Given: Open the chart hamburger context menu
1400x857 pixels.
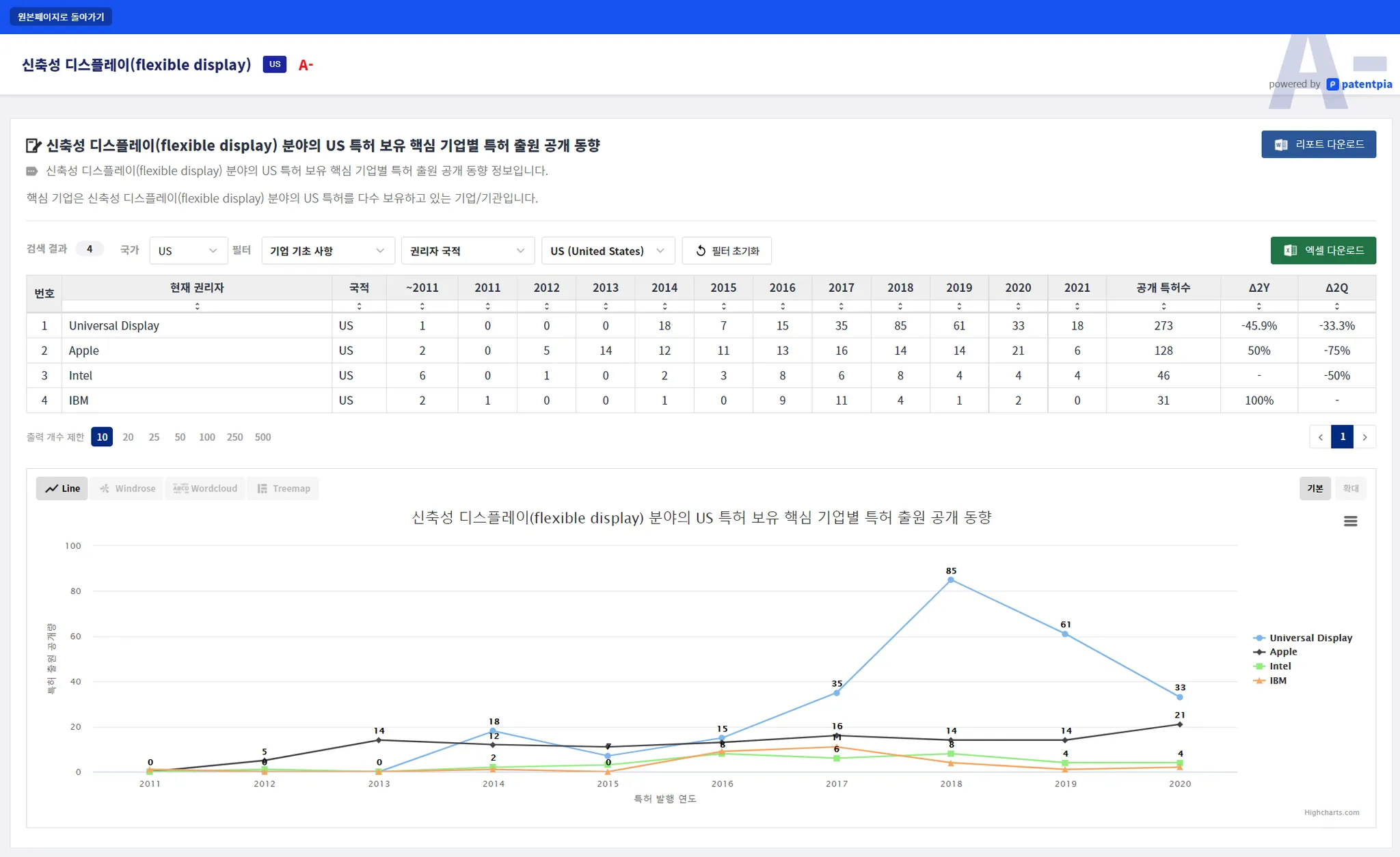Looking at the screenshot, I should coord(1350,521).
